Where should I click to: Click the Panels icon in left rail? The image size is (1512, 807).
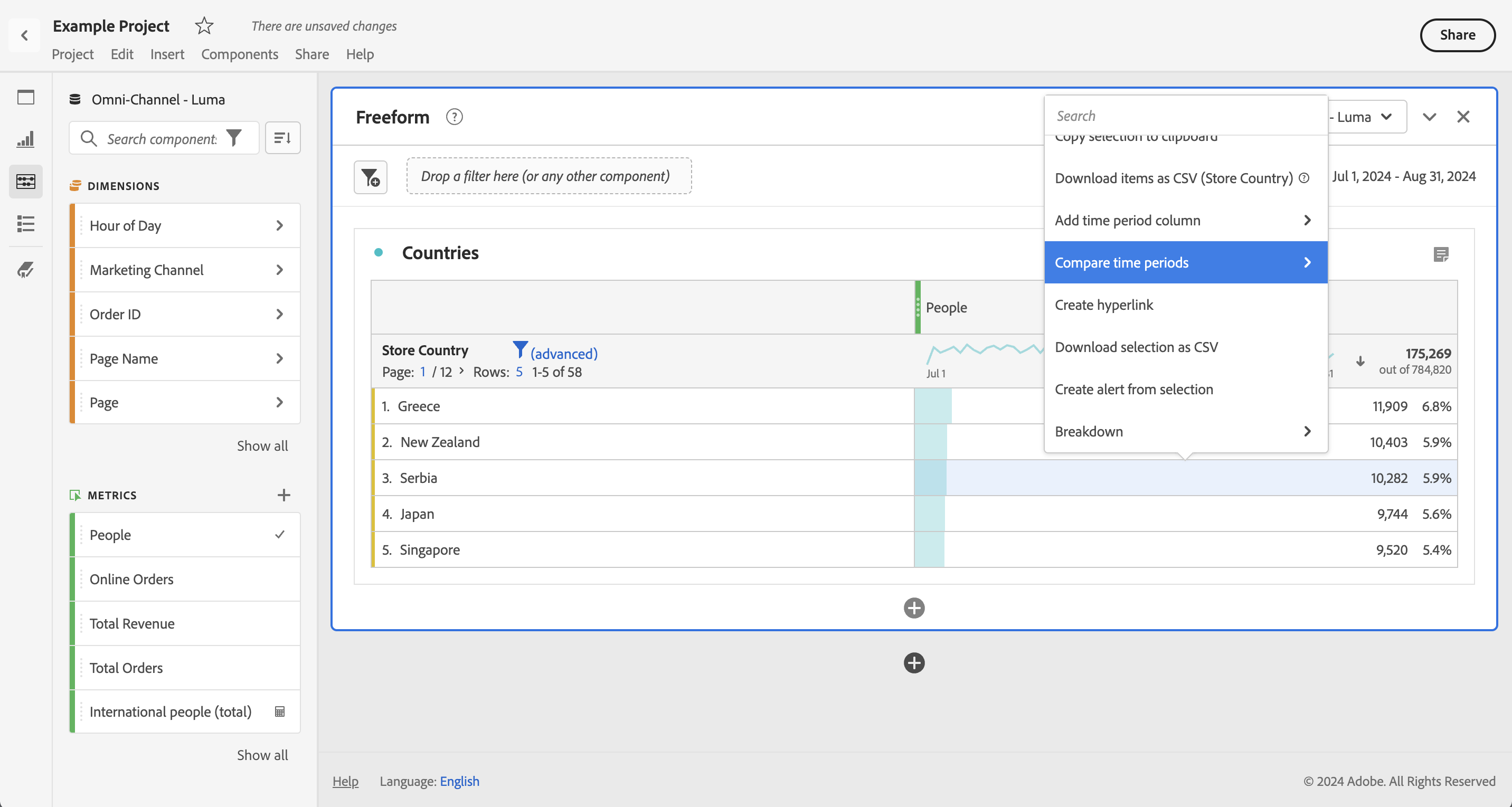pos(25,98)
